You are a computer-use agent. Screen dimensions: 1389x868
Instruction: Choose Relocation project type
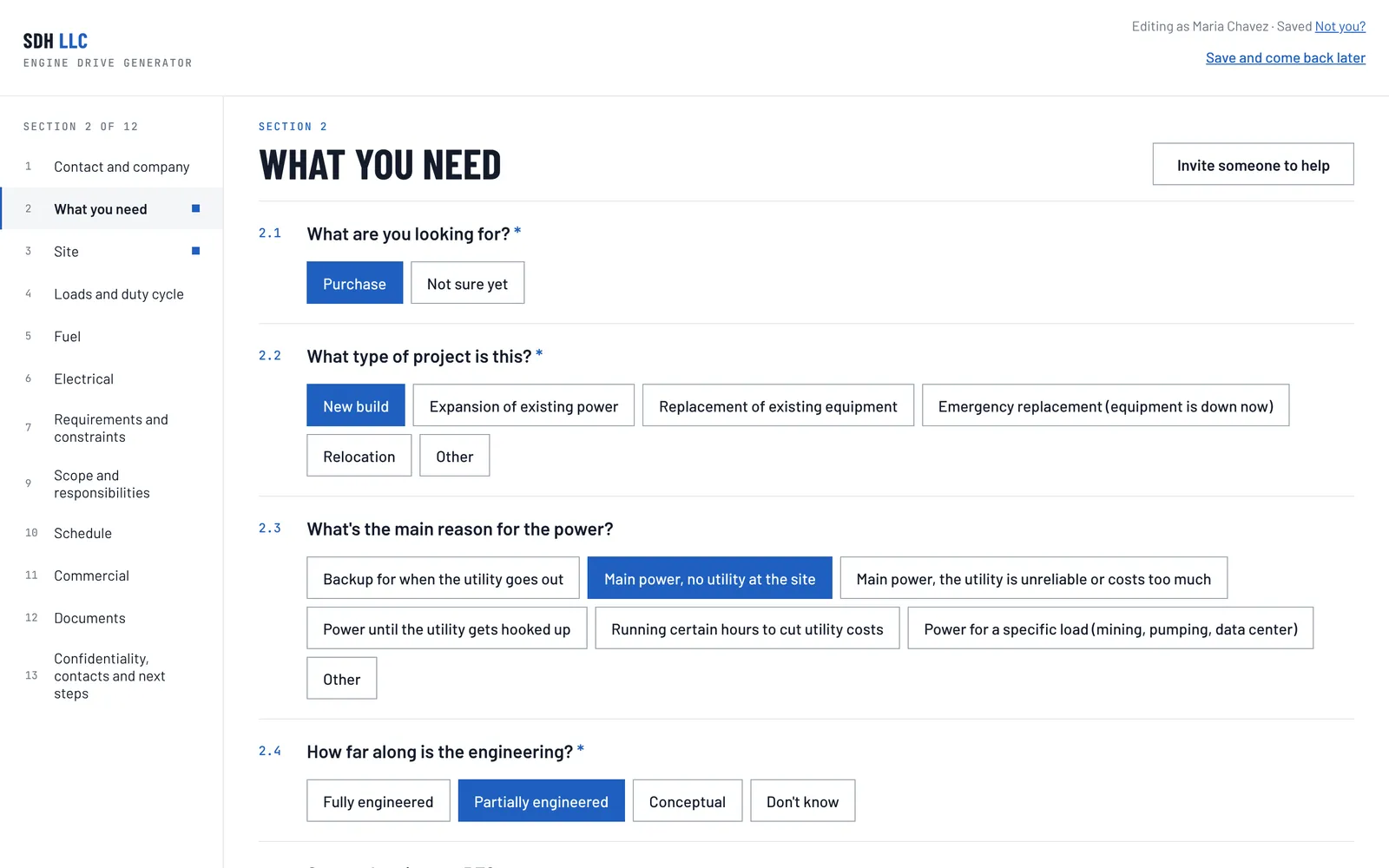point(359,456)
